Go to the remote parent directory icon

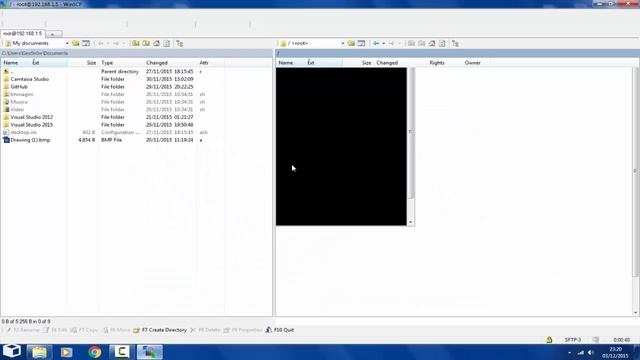(x=411, y=43)
